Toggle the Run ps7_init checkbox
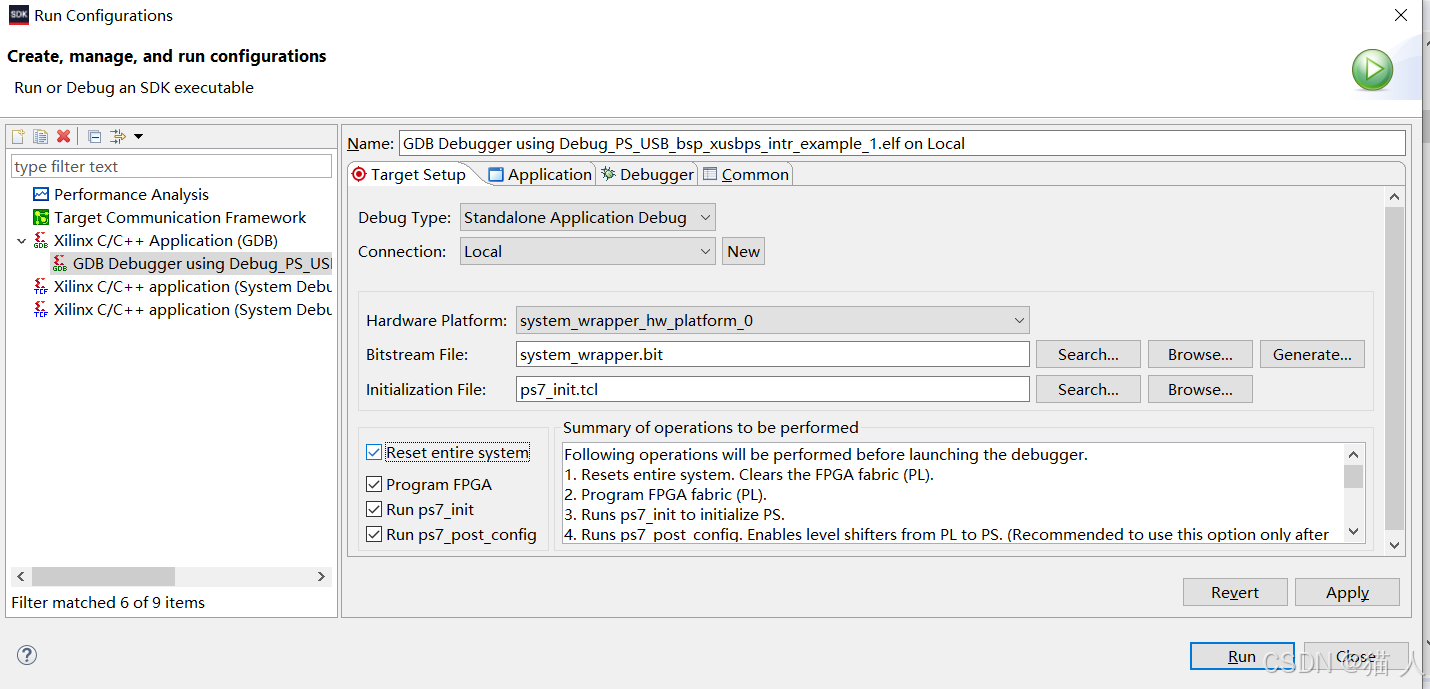This screenshot has height=689, width=1430. 374,509
